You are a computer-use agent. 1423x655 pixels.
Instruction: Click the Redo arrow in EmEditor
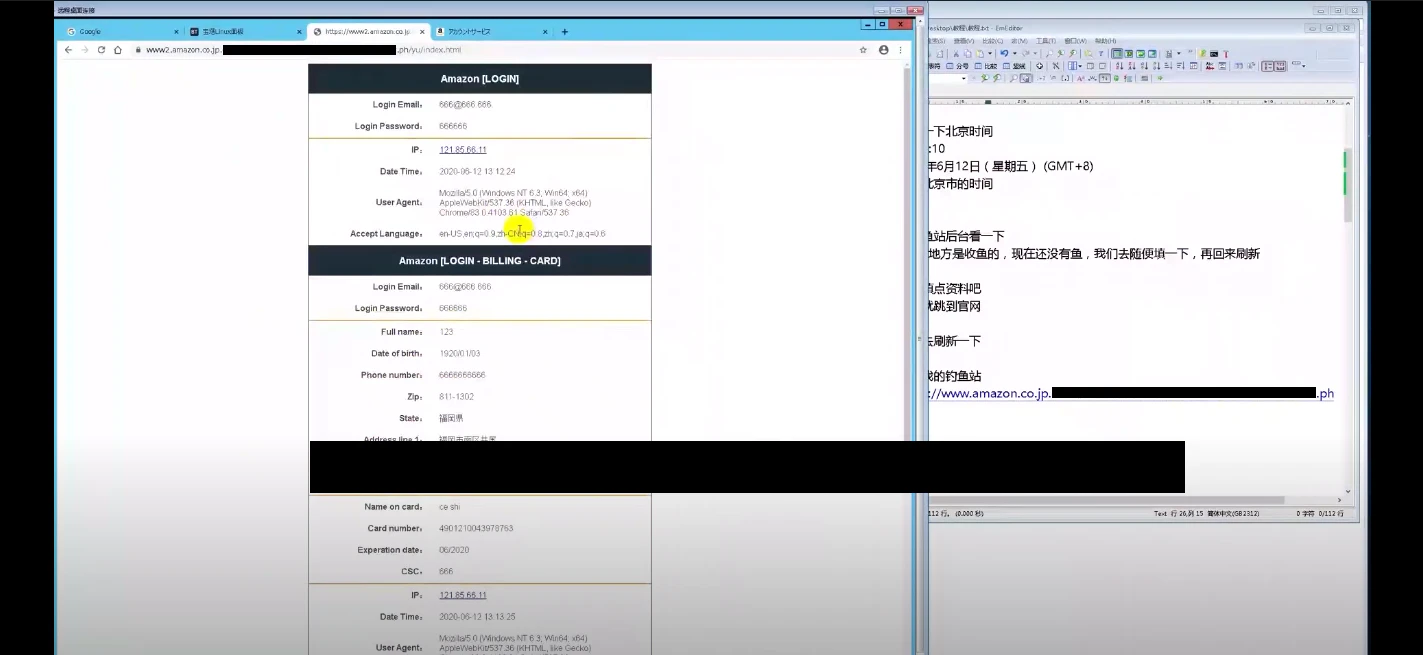(x=1026, y=53)
